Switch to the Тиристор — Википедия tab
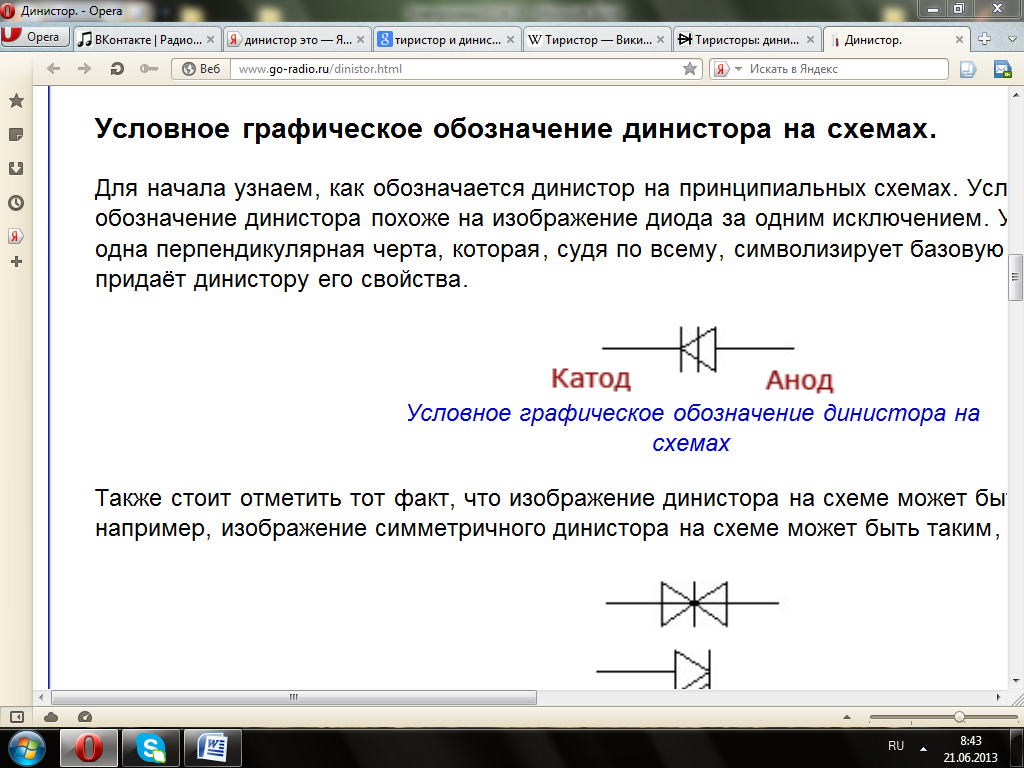This screenshot has width=1024, height=768. (596, 40)
